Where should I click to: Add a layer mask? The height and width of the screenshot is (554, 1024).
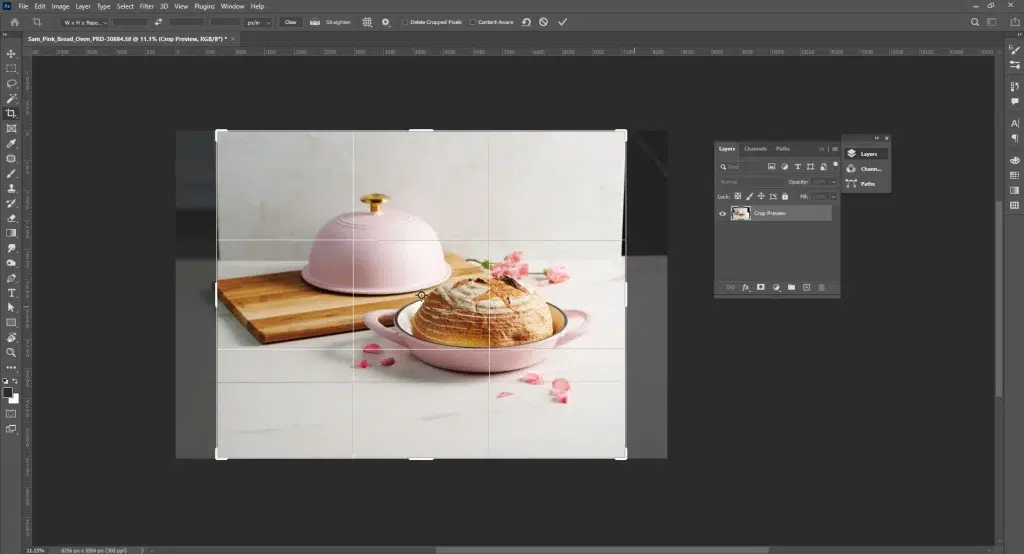[x=761, y=287]
